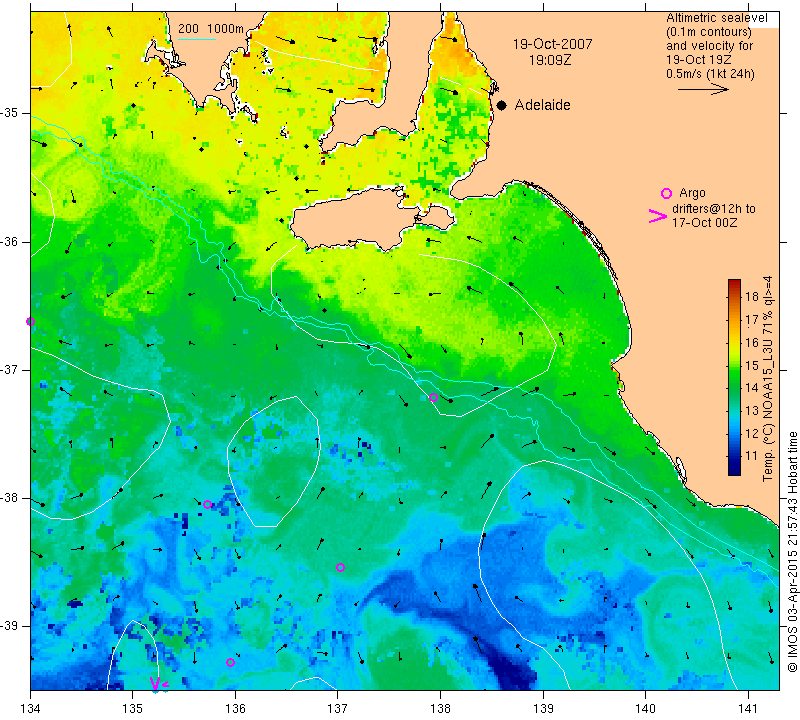Screen dimensions: 800x720
Task: Click the Argo float near 138E, 37.2S
Action: [434, 398]
